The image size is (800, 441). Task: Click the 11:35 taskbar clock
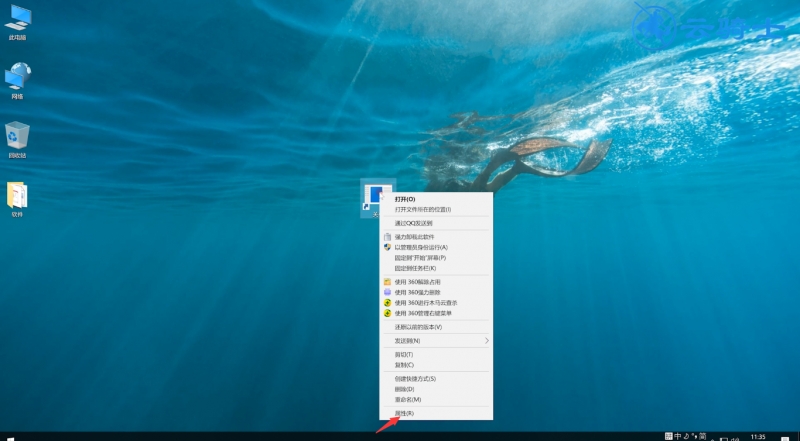click(x=758, y=437)
